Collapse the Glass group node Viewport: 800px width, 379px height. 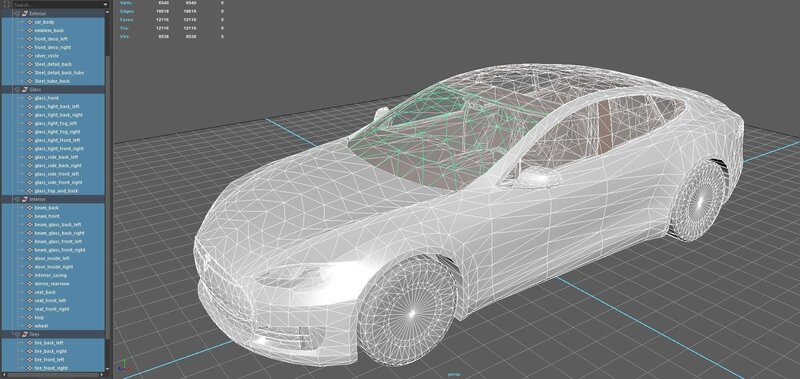tap(17, 89)
